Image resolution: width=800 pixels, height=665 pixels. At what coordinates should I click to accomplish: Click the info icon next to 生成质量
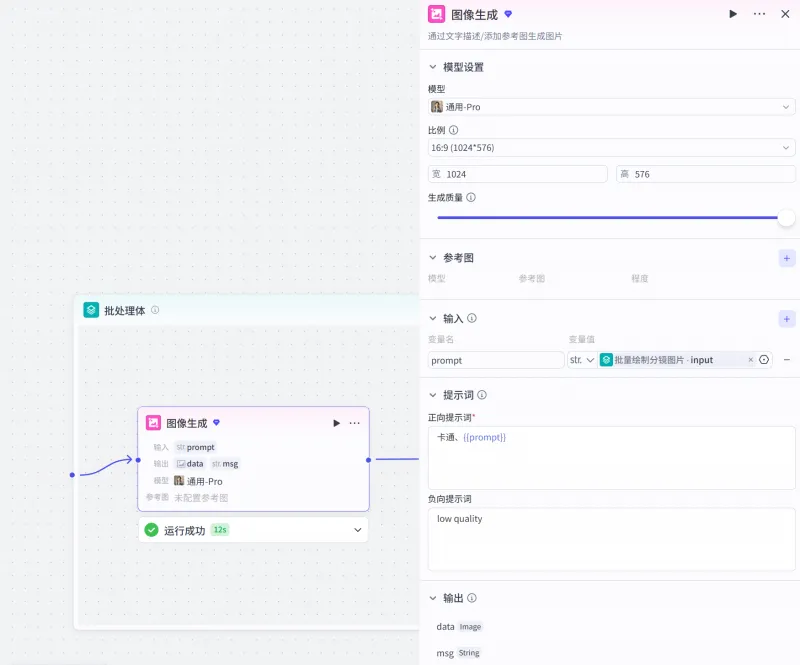[x=470, y=197]
